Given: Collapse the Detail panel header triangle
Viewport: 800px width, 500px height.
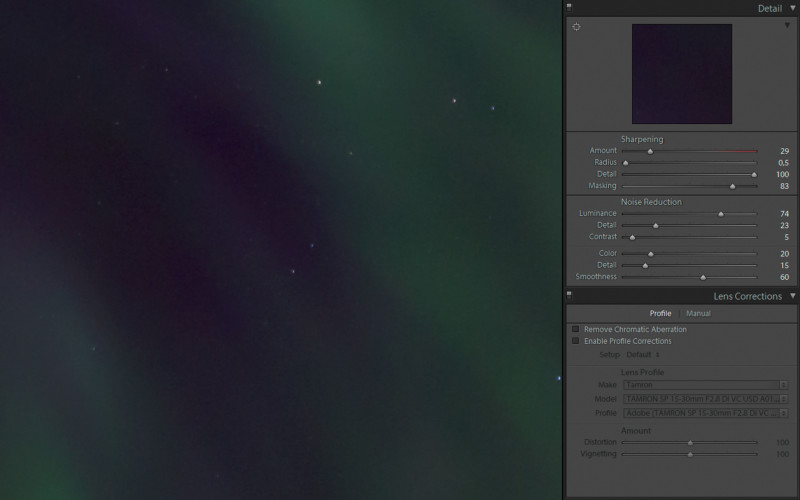Looking at the screenshot, I should click(792, 8).
